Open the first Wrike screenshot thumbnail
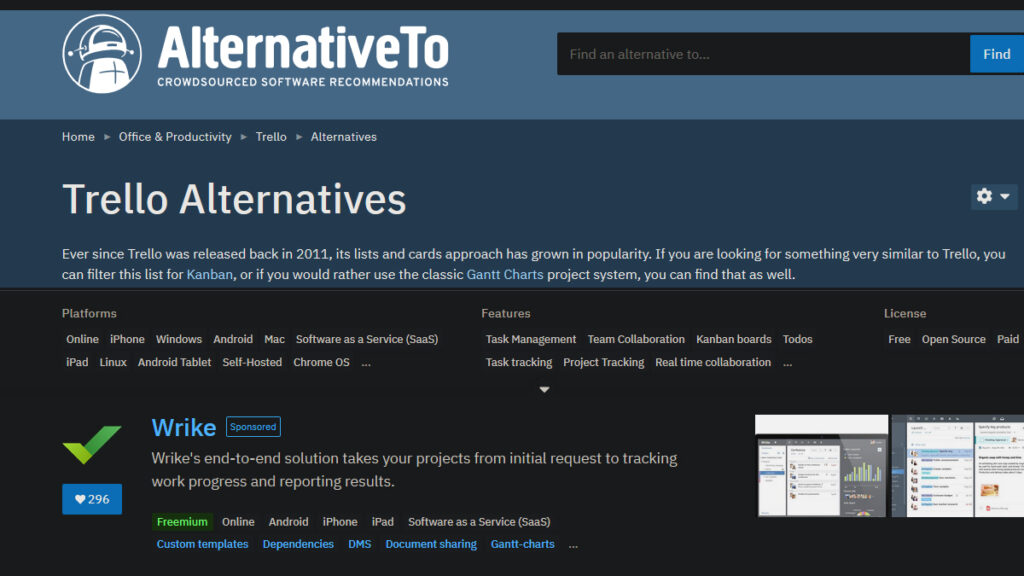Viewport: 1024px width, 576px height. coord(822,466)
